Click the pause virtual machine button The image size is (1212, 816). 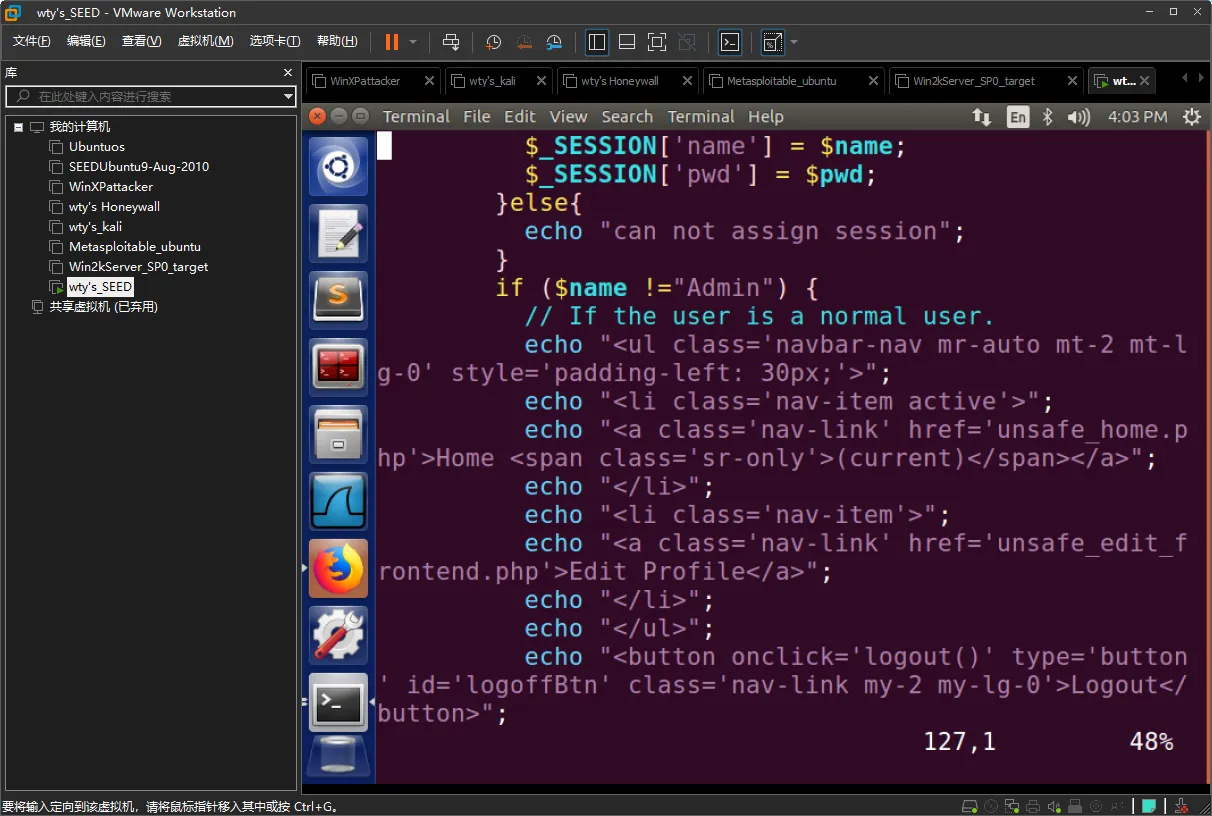pyautogui.click(x=391, y=42)
